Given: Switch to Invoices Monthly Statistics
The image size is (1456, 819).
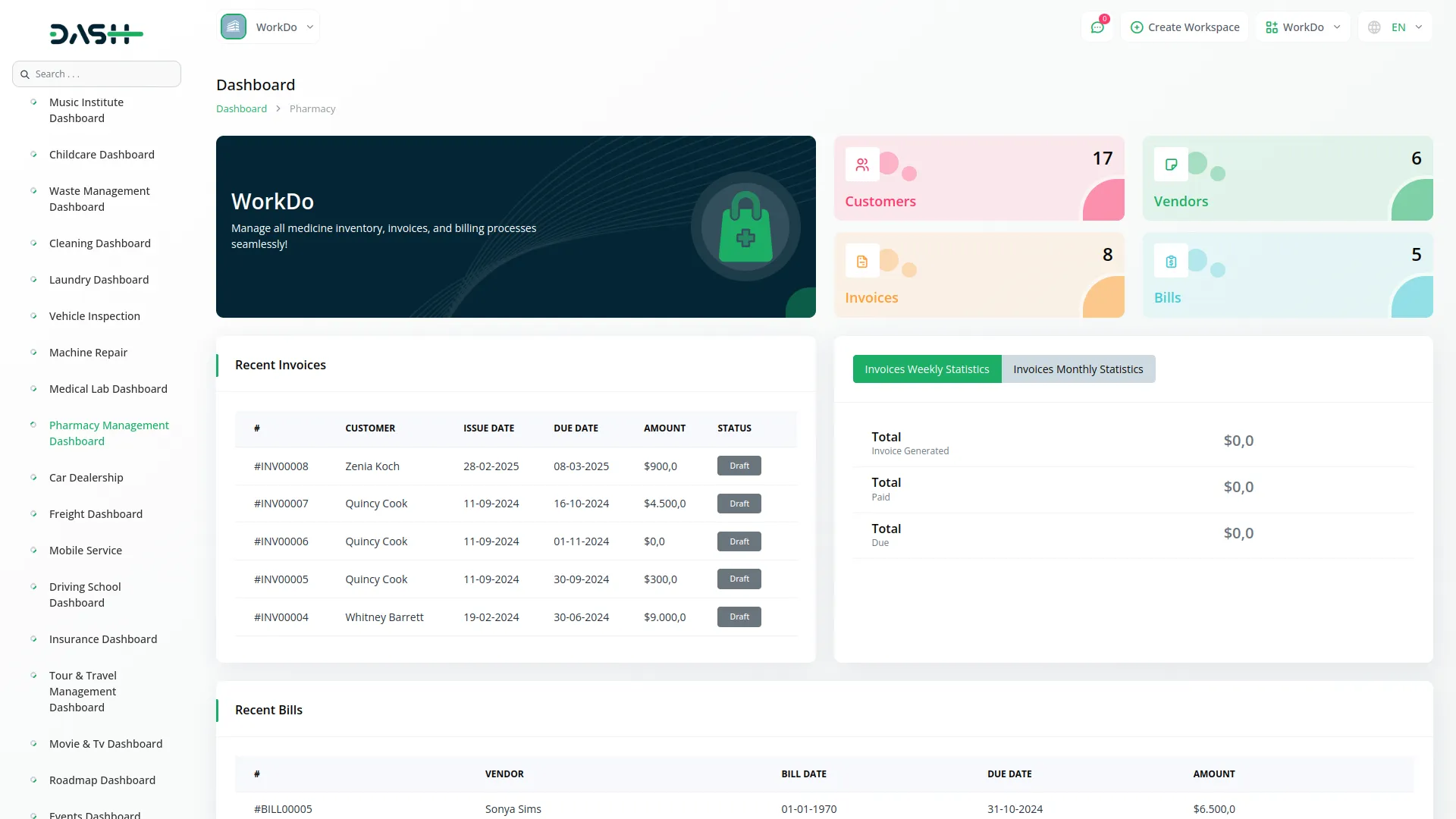Looking at the screenshot, I should tap(1078, 369).
